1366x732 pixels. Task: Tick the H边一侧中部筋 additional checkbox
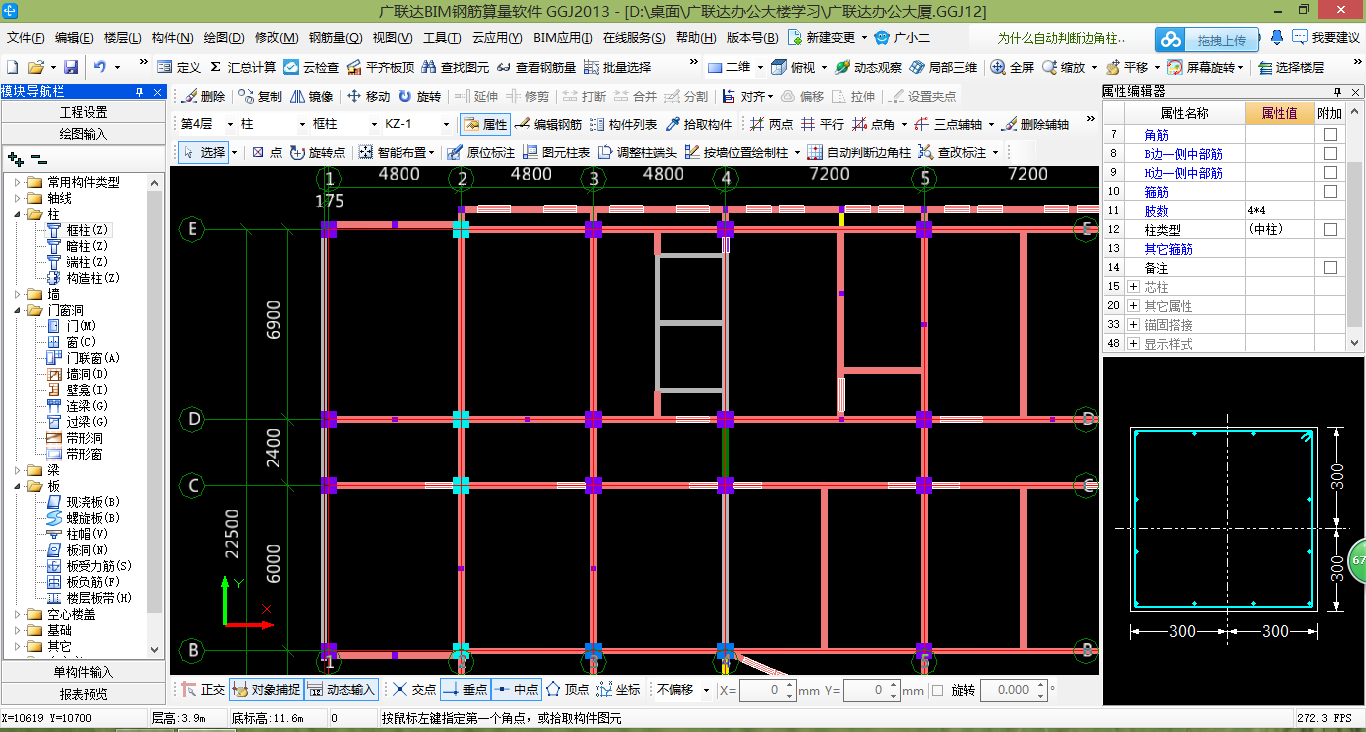pyautogui.click(x=1330, y=173)
